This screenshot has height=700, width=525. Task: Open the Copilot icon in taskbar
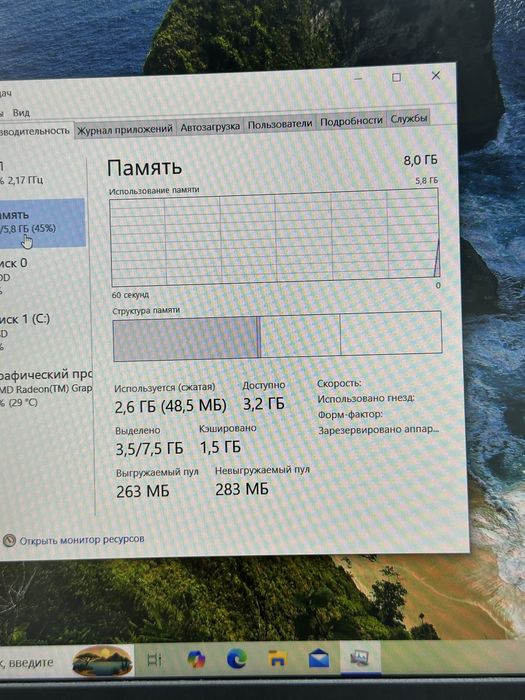[196, 659]
